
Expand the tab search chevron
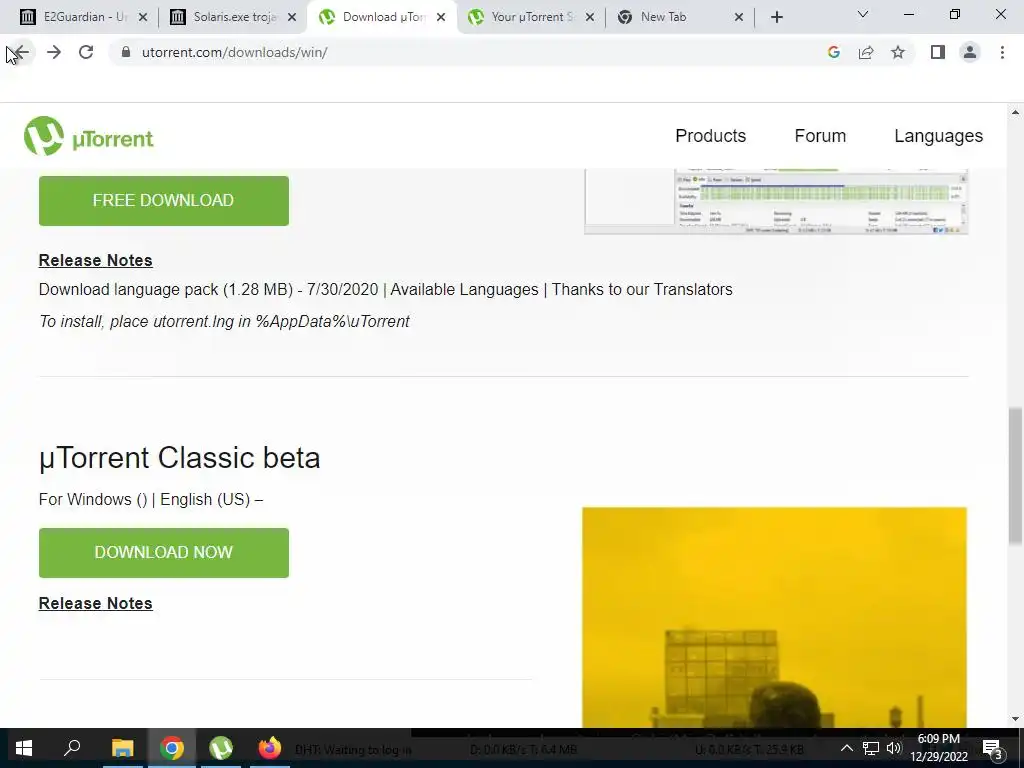pyautogui.click(x=863, y=14)
